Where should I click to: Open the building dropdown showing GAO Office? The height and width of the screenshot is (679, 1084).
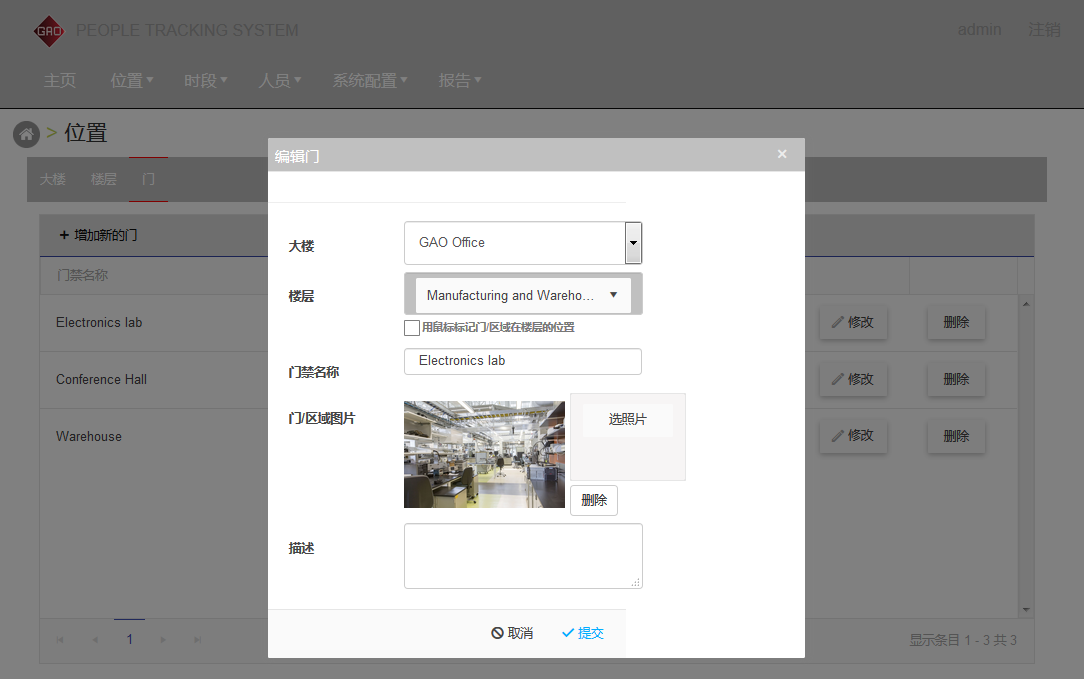pyautogui.click(x=633, y=243)
